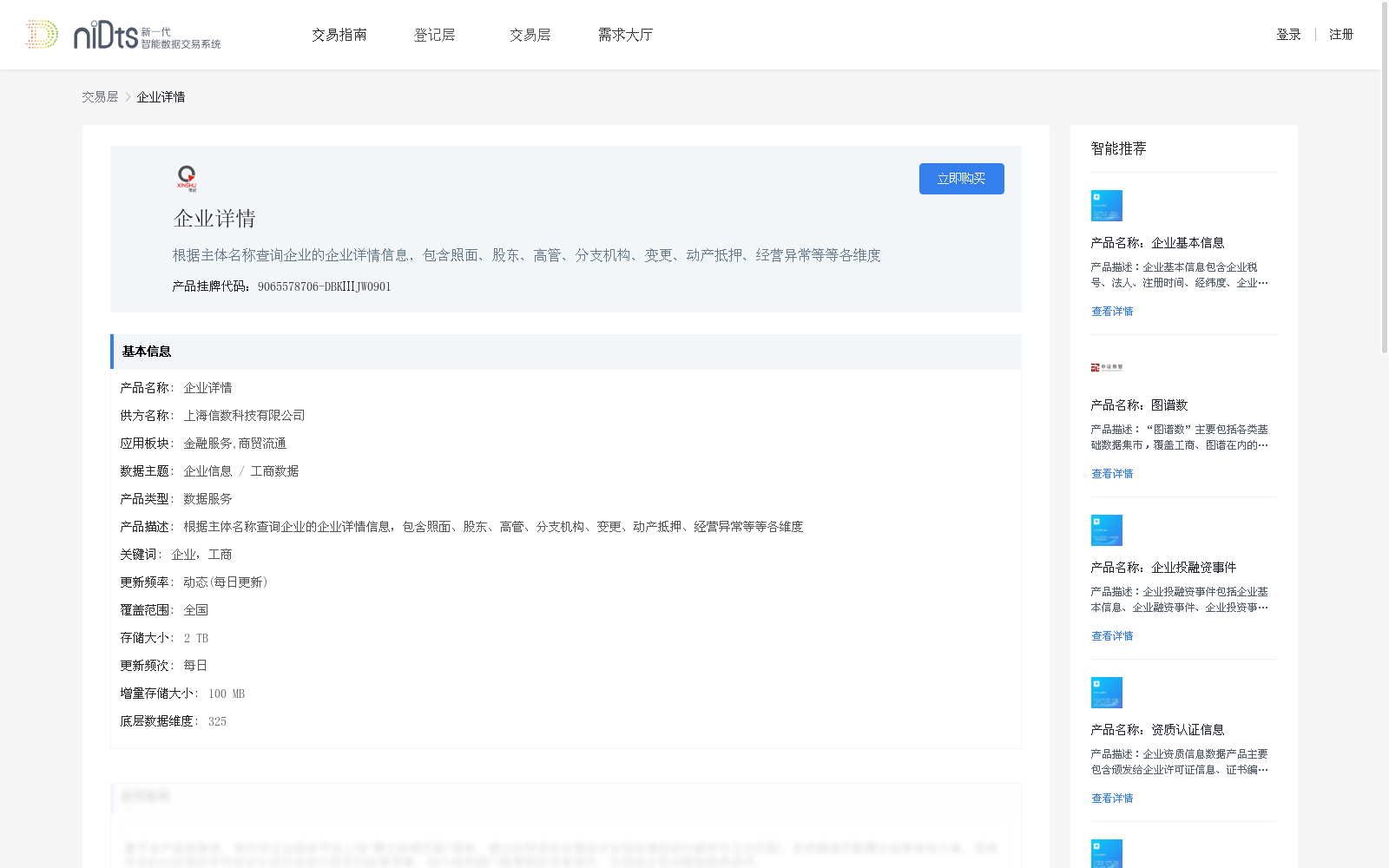Click the page vertical scrollbar
Viewport: 1389px width, 868px height.
1384,177
